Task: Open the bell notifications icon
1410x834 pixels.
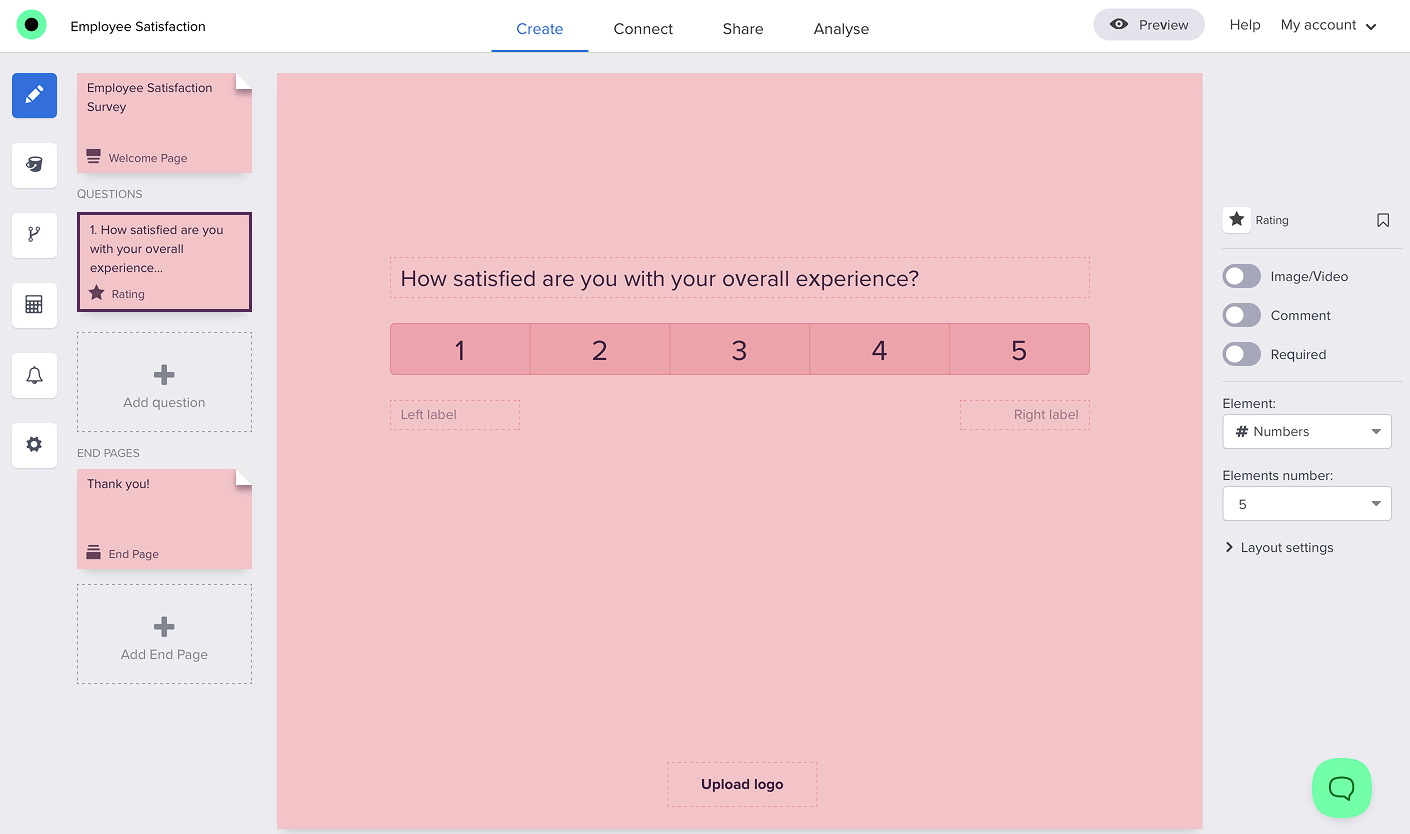Action: coord(34,375)
